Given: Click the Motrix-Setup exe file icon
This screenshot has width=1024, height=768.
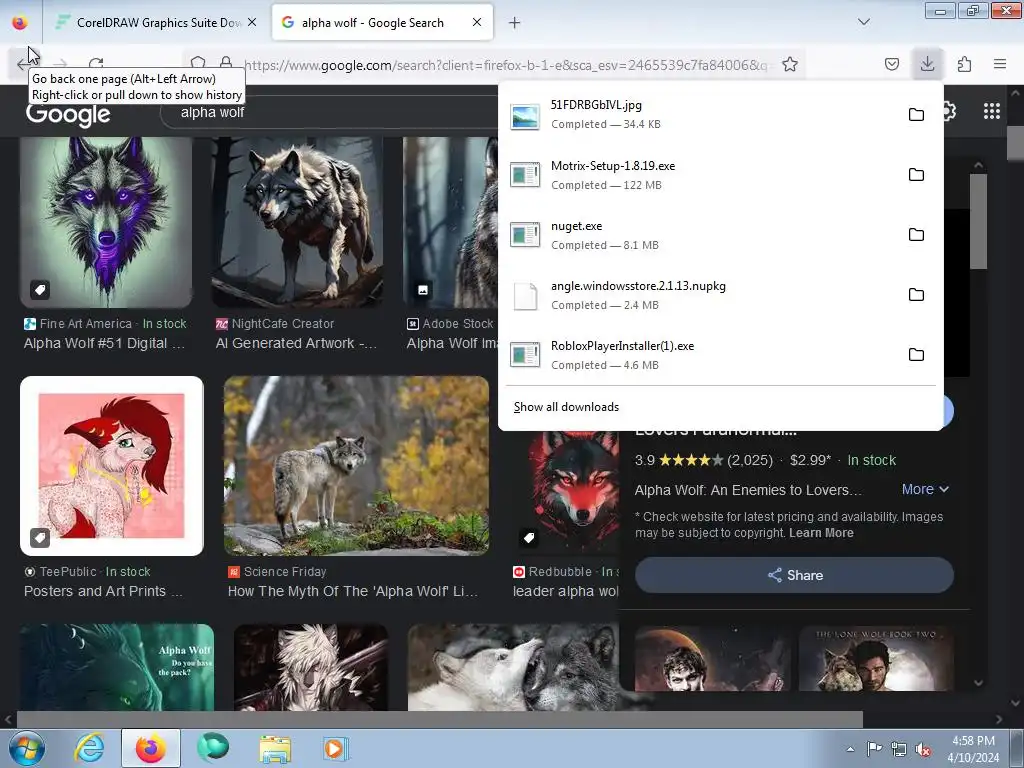Looking at the screenshot, I should [525, 175].
